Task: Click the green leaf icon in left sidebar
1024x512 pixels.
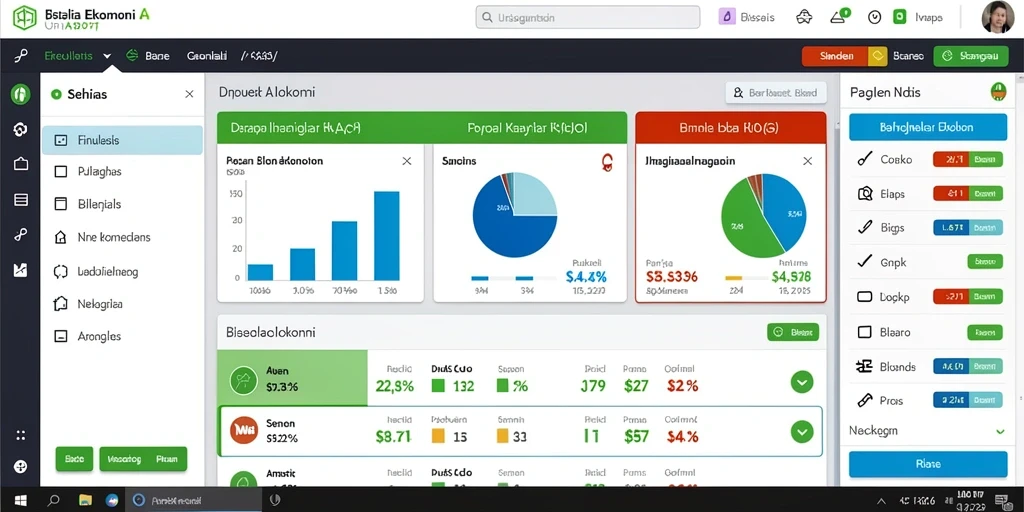Action: coord(20,94)
